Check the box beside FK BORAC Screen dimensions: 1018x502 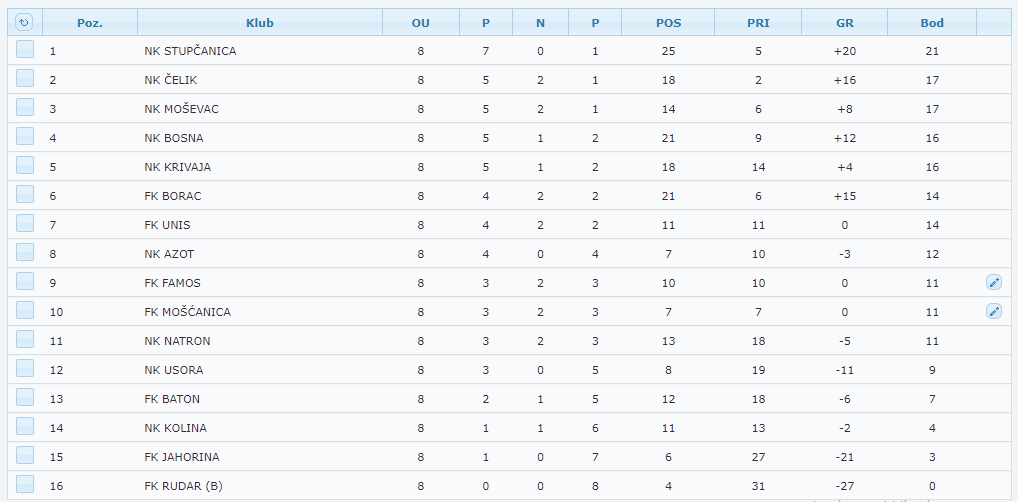[25, 195]
